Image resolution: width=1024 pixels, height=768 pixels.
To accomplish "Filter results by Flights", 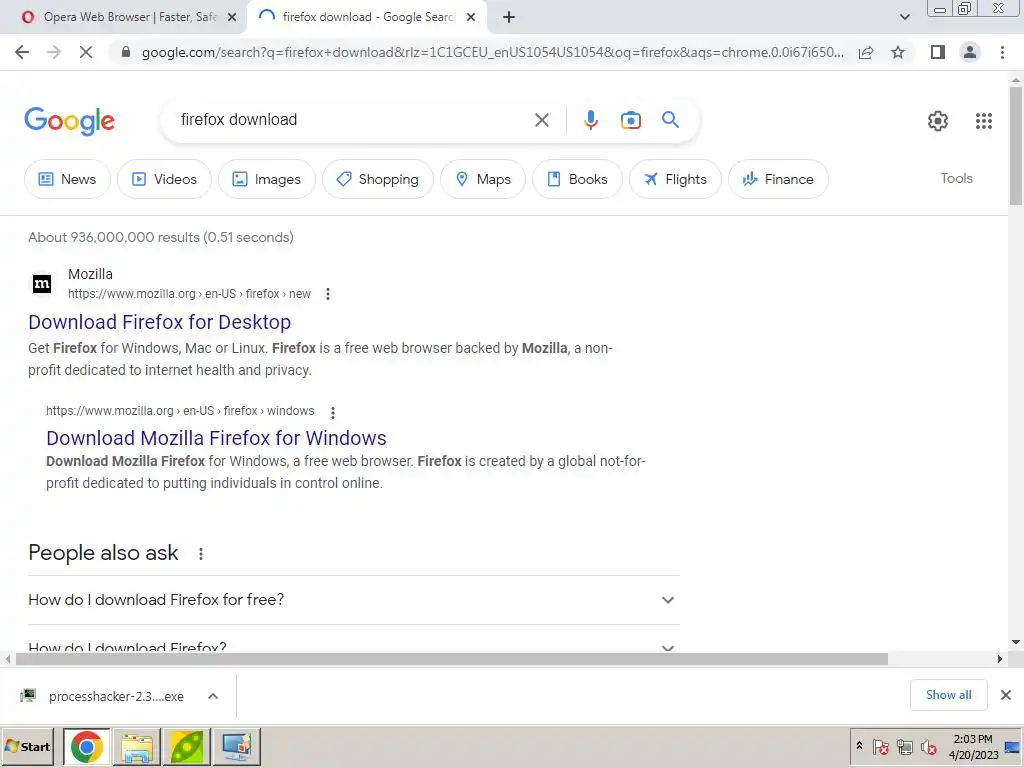I will [x=675, y=179].
